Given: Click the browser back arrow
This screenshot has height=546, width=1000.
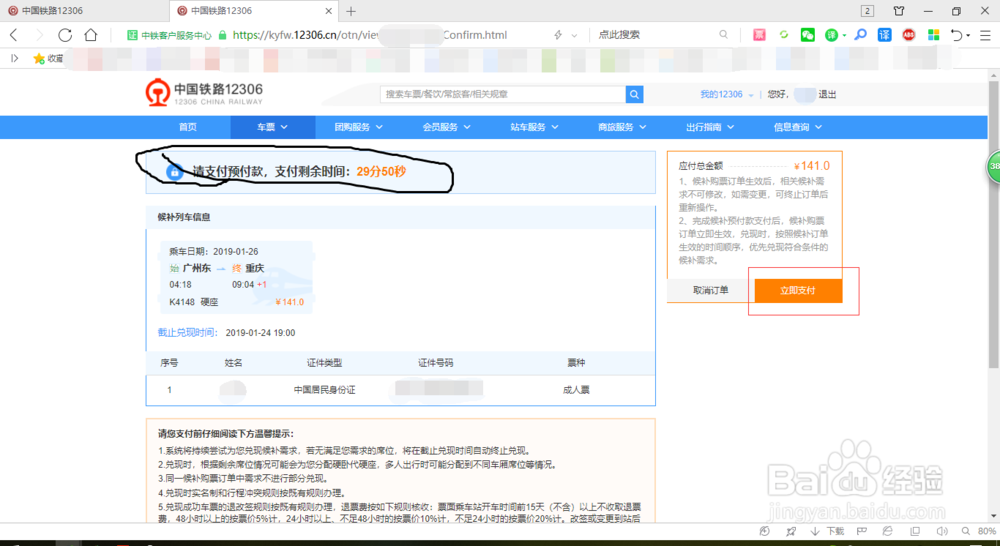Looking at the screenshot, I should [13, 35].
